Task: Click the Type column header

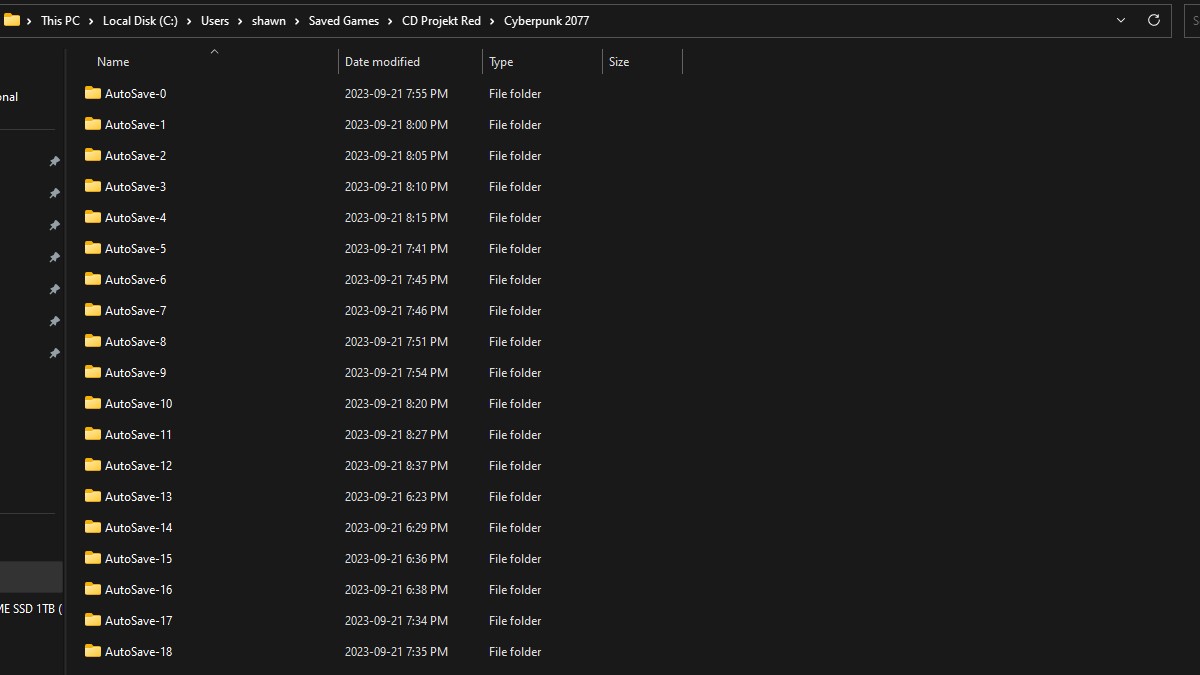Action: tap(501, 62)
